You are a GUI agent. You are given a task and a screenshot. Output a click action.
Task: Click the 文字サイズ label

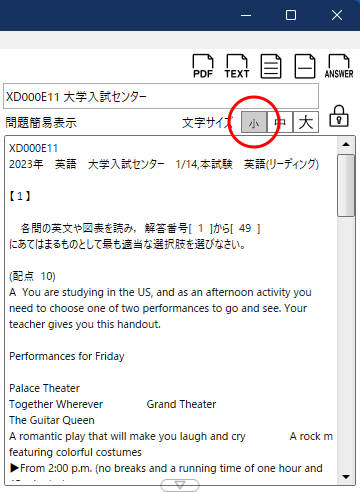207,123
